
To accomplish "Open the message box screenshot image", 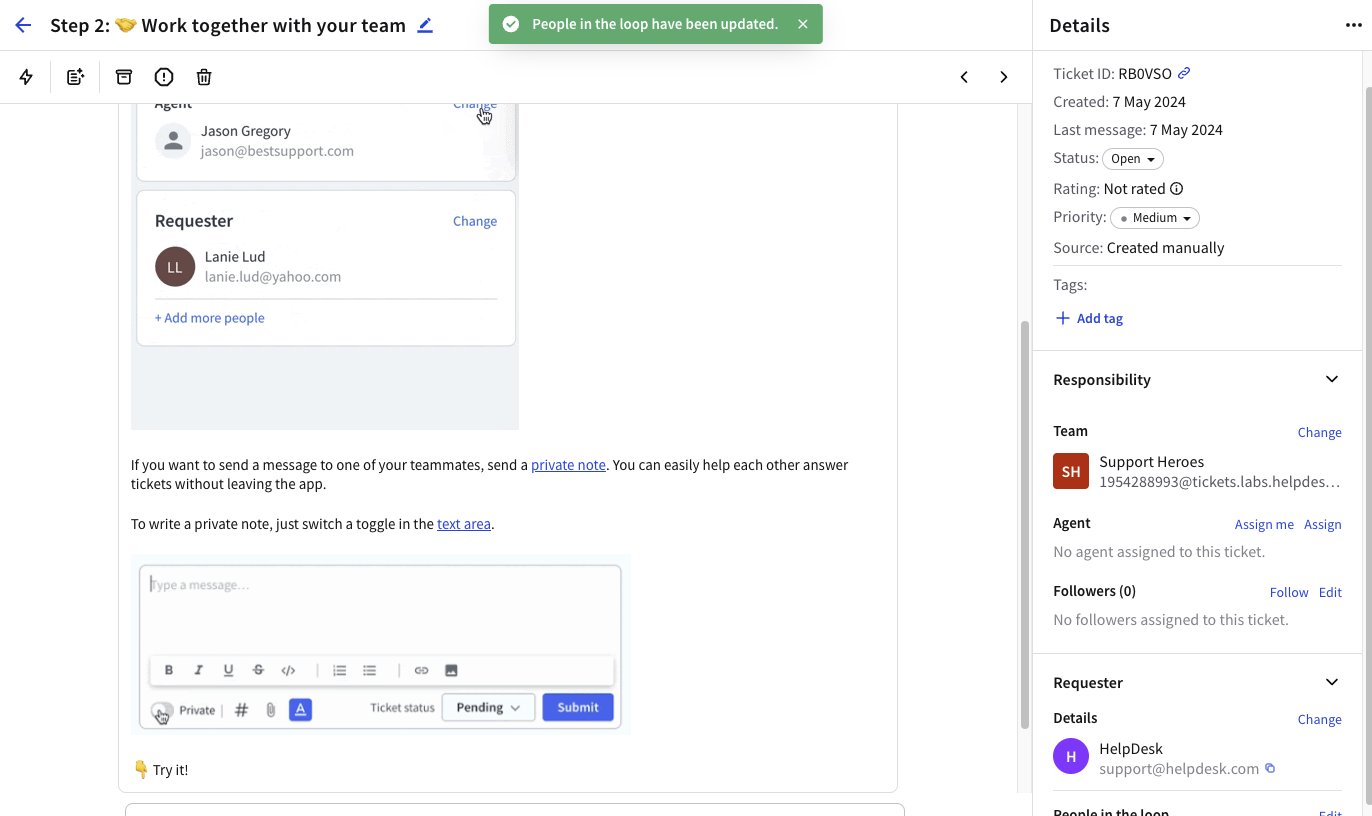I will tap(380, 645).
